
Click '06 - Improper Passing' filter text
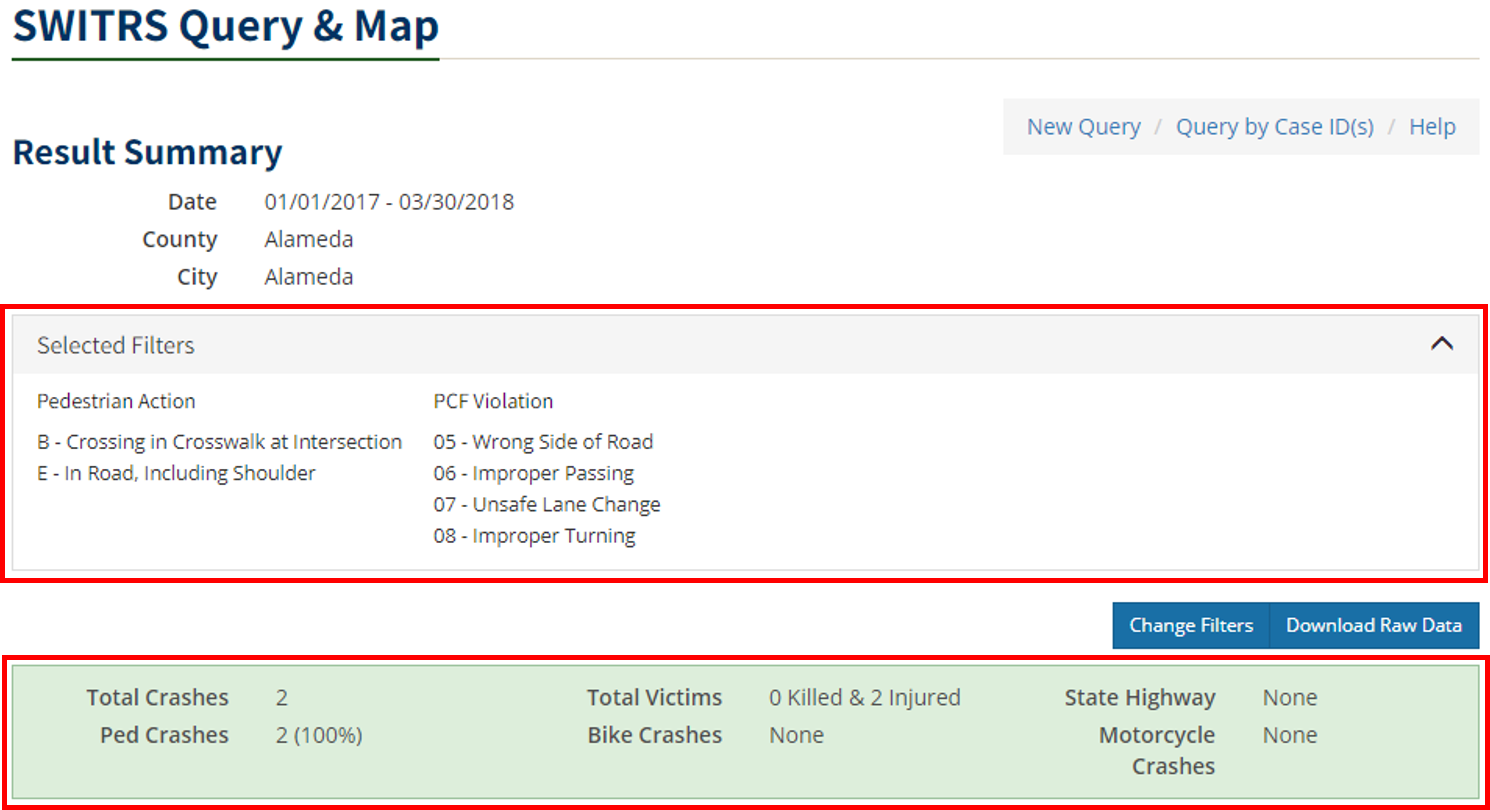click(534, 473)
